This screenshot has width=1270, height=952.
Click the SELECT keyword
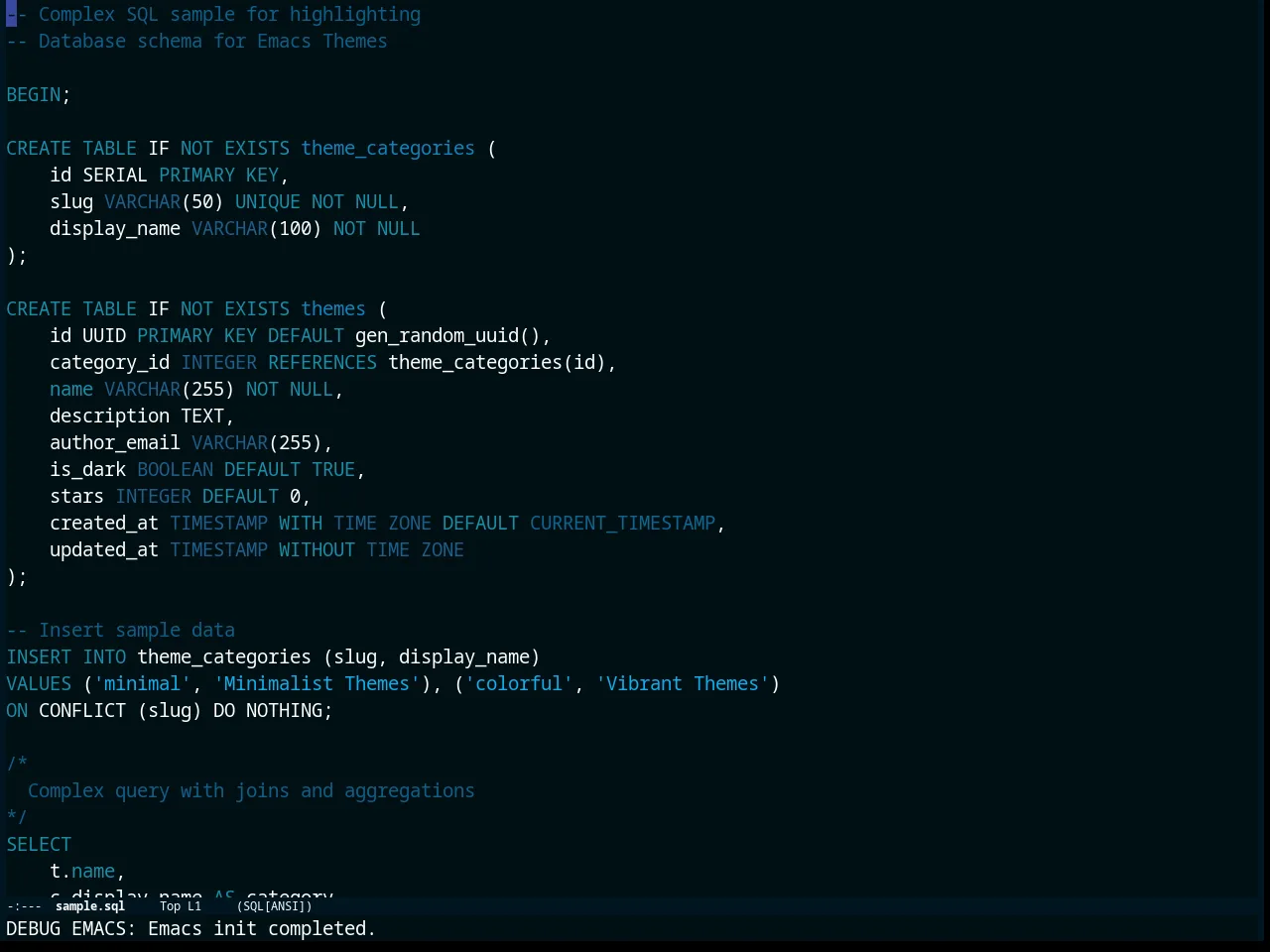[39, 845]
